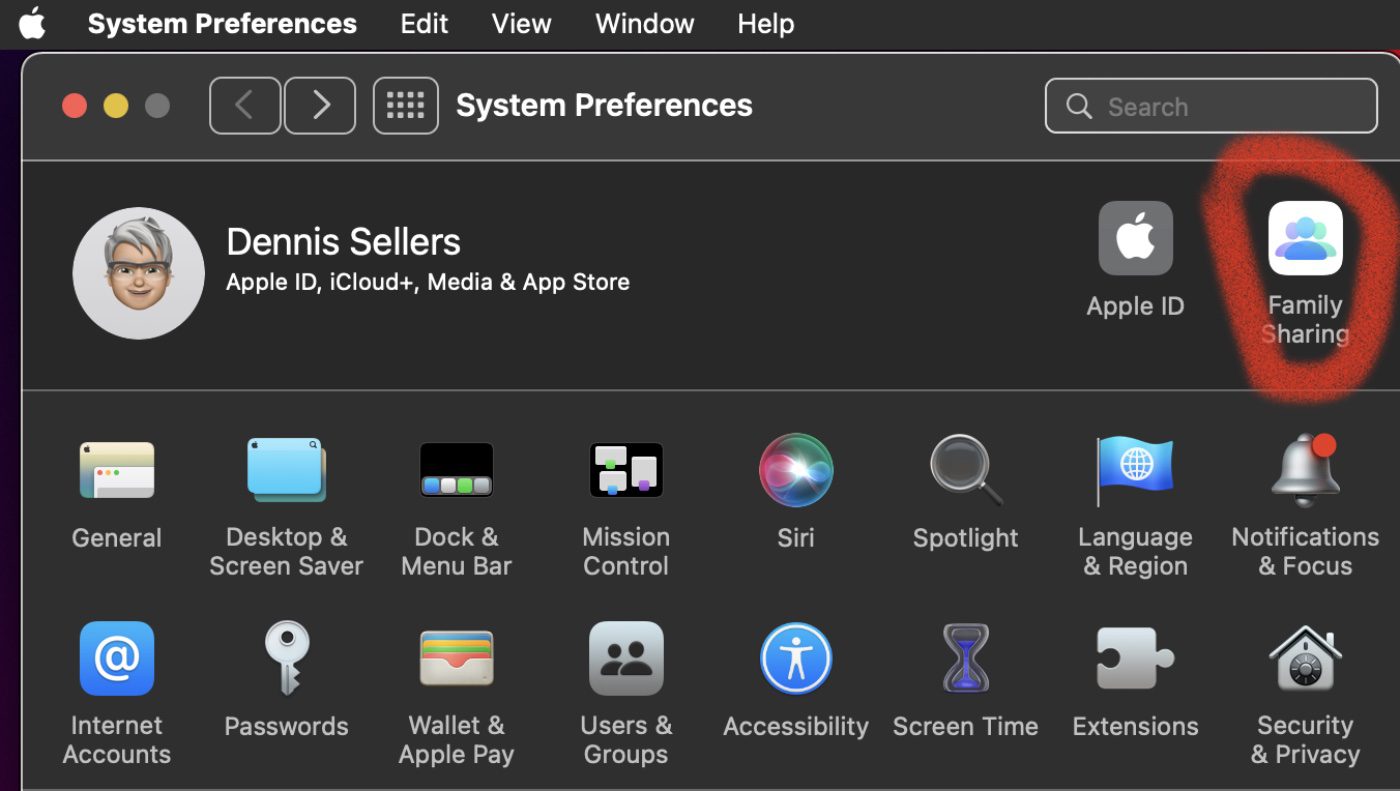Open Accessibility preferences
The image size is (1400, 791).
[796, 659]
